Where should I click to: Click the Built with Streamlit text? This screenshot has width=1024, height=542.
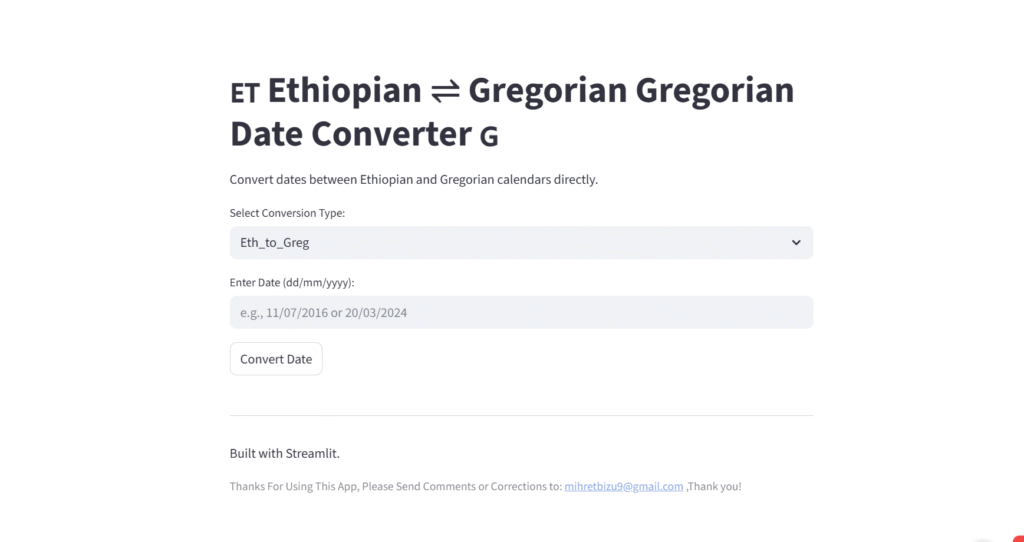[285, 453]
